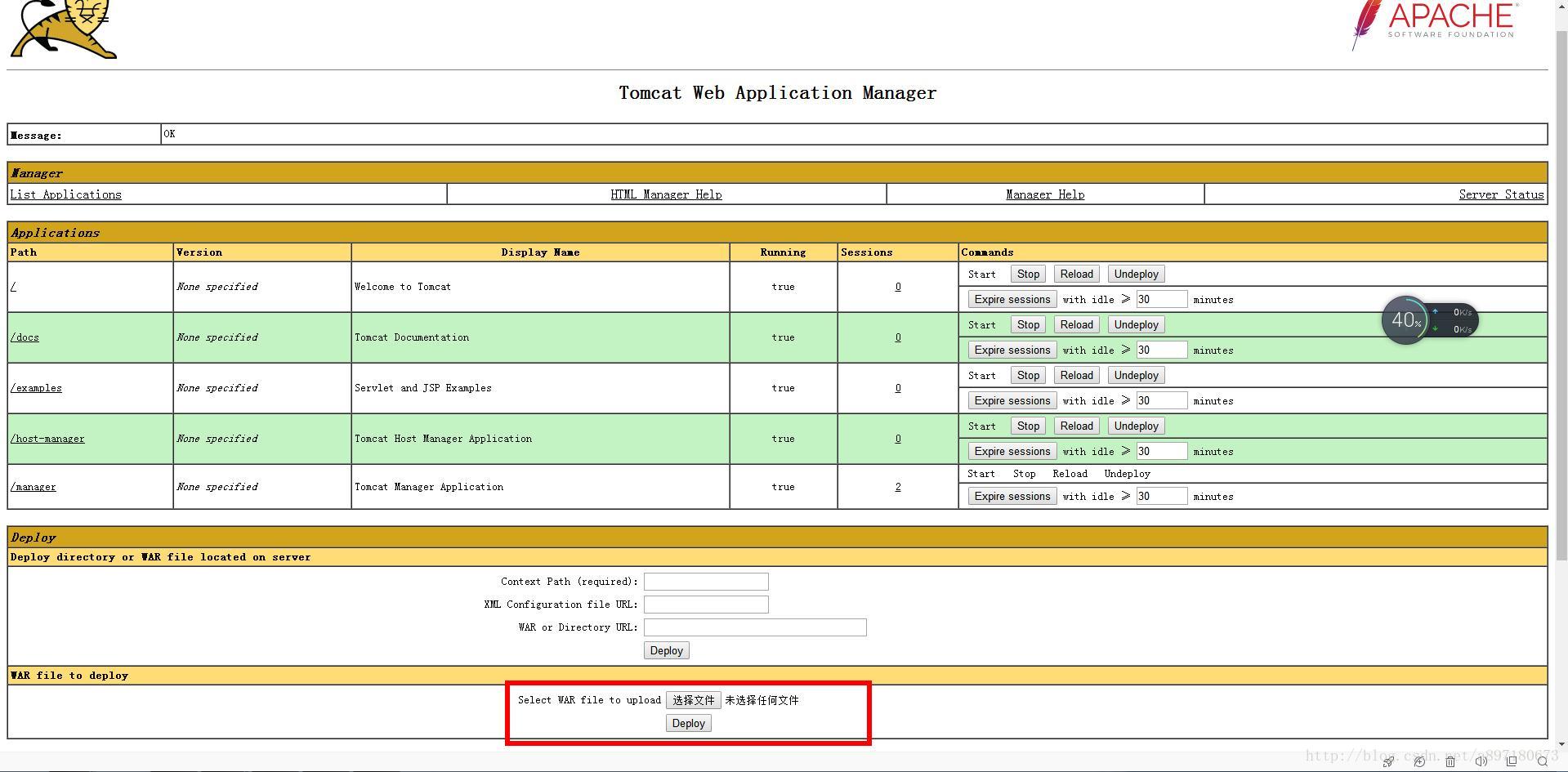Screen dimensions: 1568x772
Task: Stop the /examples application
Action: point(1028,376)
